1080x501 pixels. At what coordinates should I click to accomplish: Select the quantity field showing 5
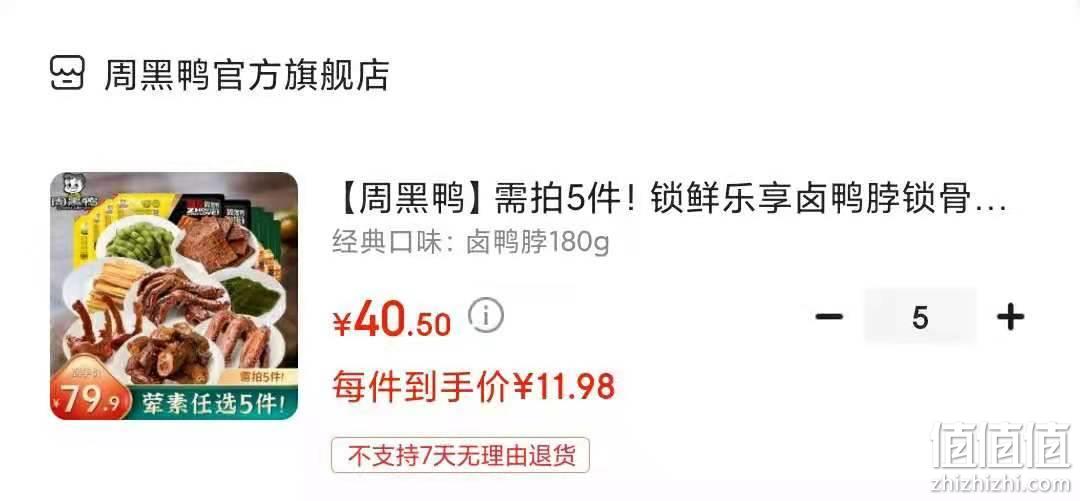point(920,317)
